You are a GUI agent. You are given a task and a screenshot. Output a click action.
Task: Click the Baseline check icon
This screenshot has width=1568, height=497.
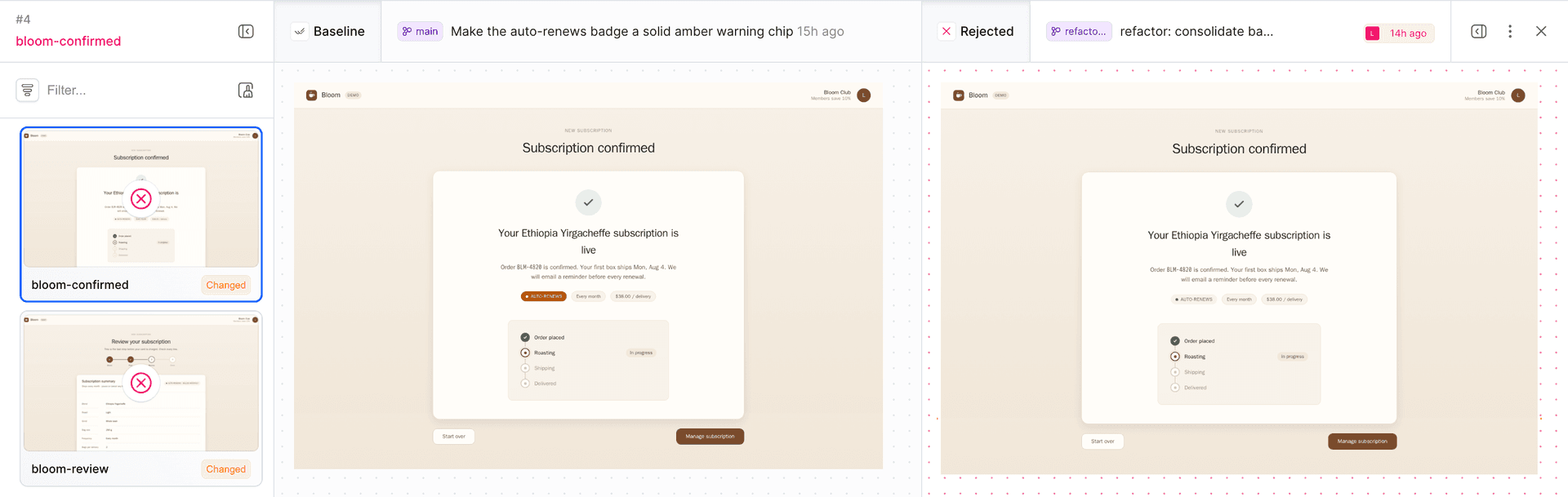300,31
